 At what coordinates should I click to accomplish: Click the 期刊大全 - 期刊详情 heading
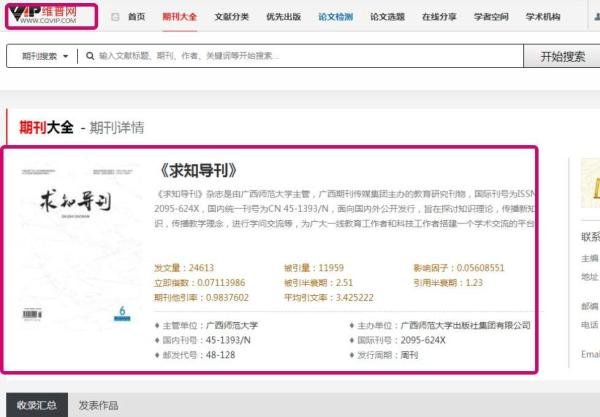(x=82, y=127)
